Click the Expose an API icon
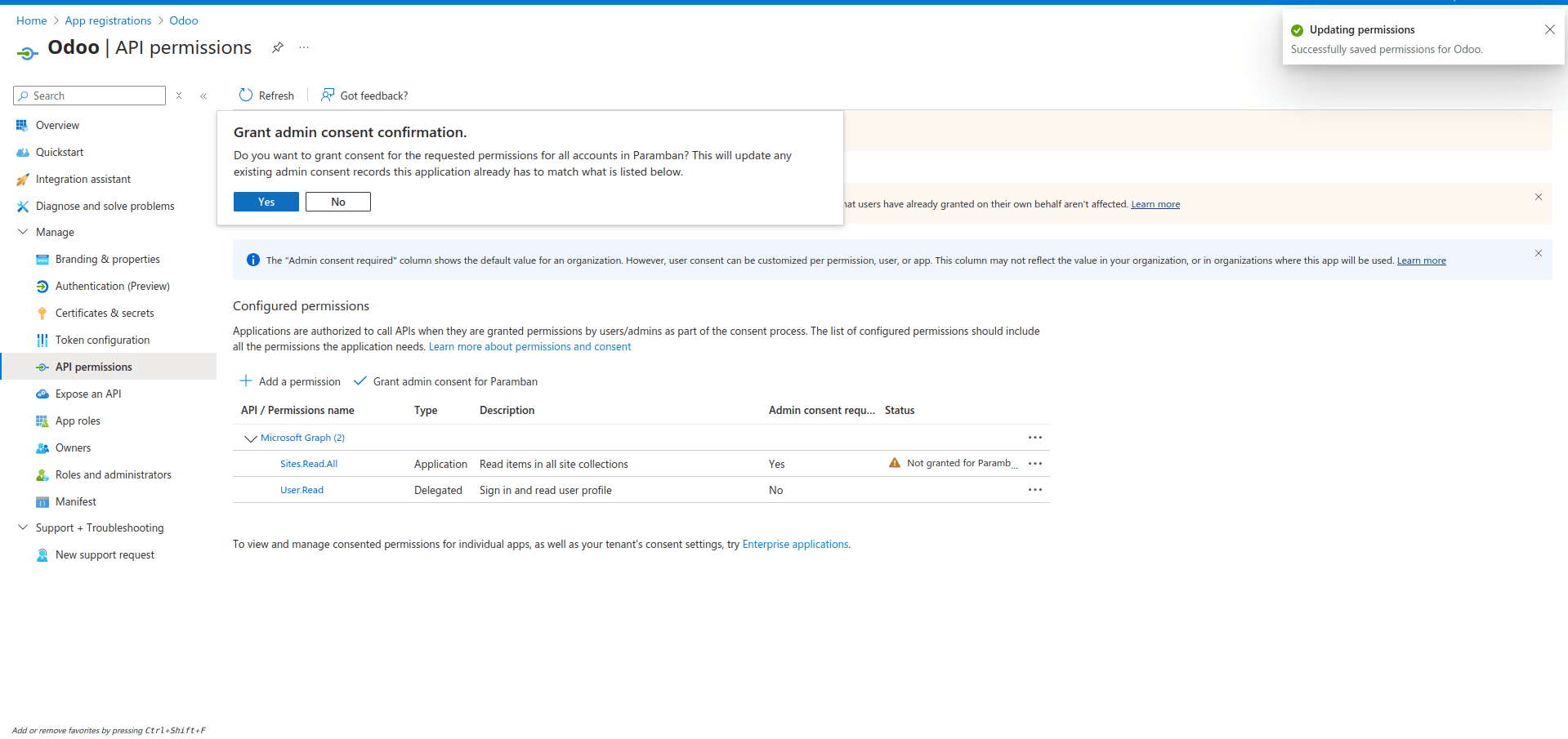The image size is (1568, 739). pyautogui.click(x=42, y=394)
